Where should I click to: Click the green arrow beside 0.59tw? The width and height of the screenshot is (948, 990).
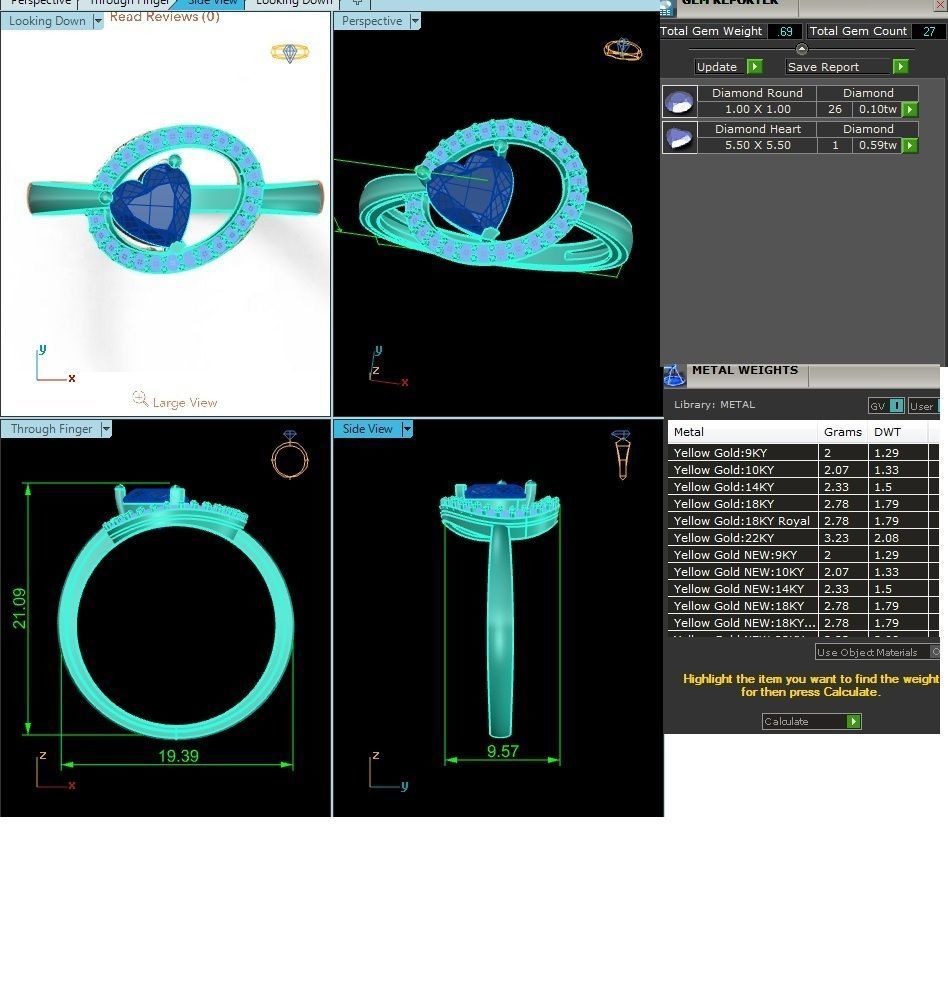coord(909,145)
